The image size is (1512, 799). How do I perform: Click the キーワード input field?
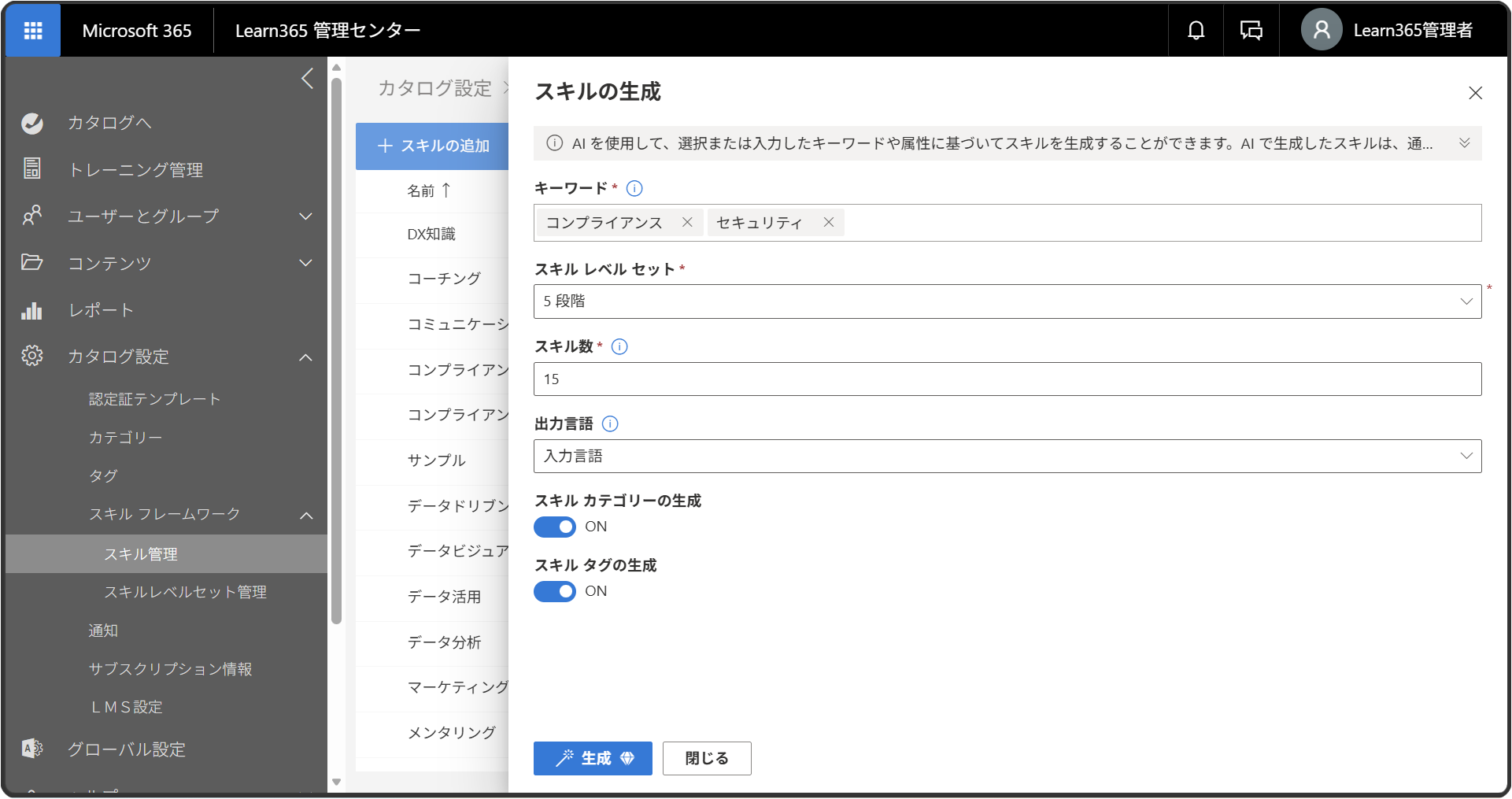[x=1007, y=223]
